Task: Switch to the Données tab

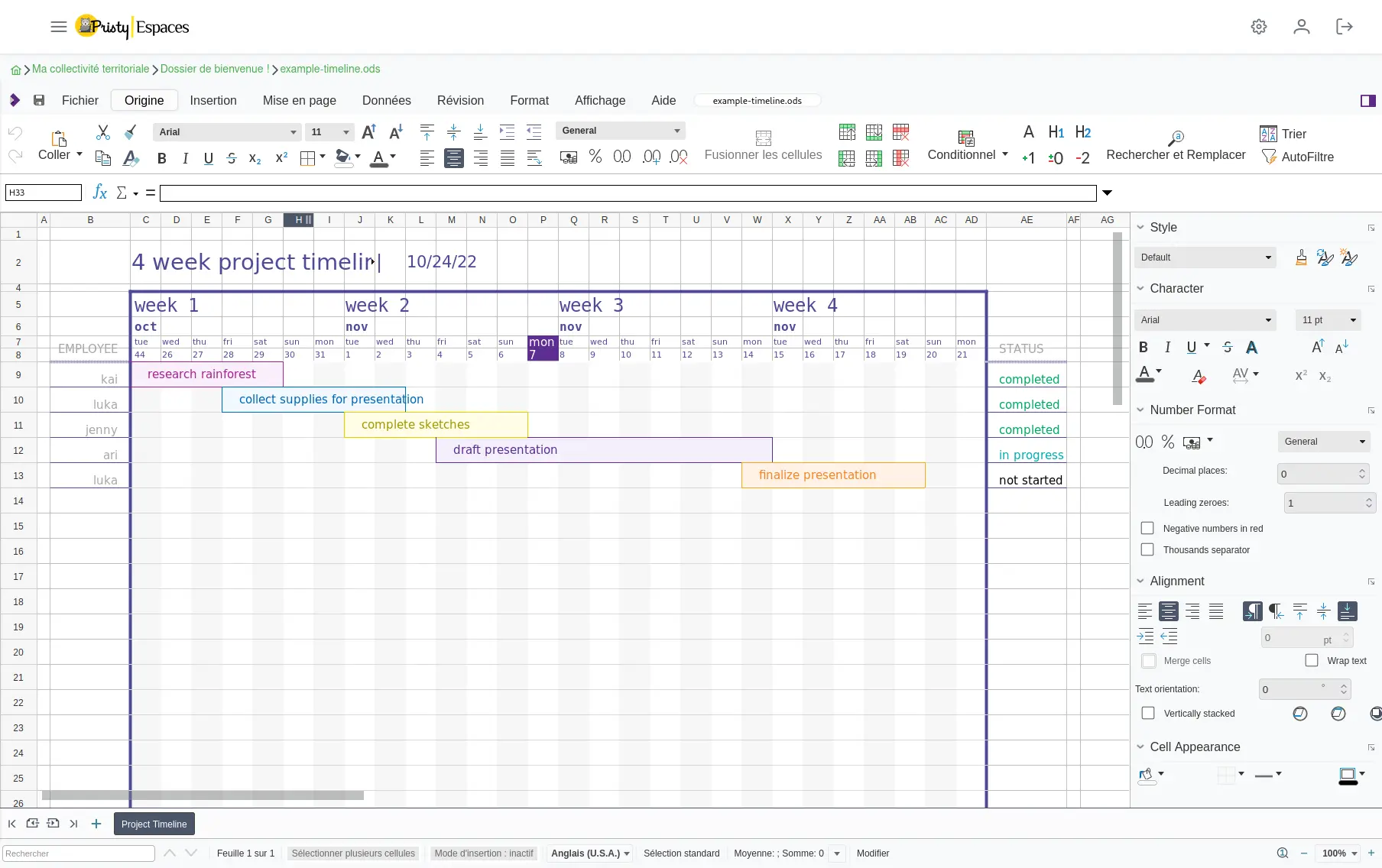Action: [x=387, y=101]
